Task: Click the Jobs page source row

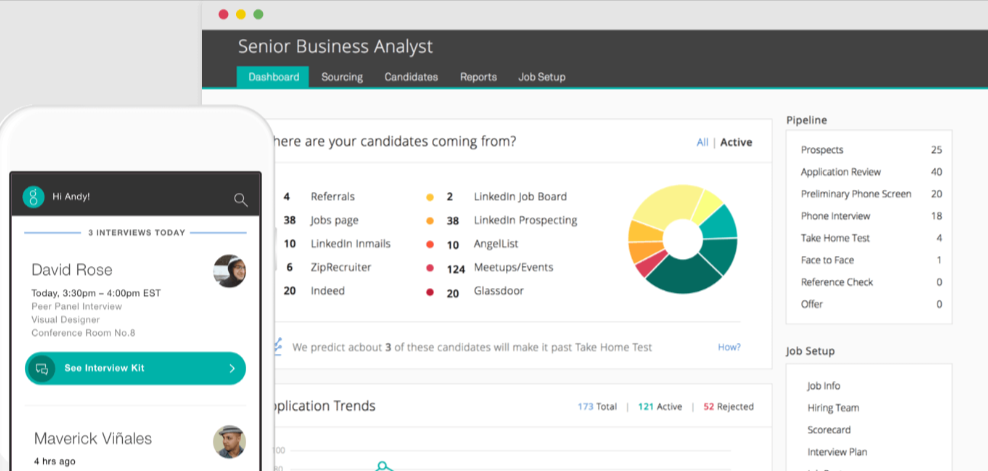Action: pyautogui.click(x=321, y=221)
